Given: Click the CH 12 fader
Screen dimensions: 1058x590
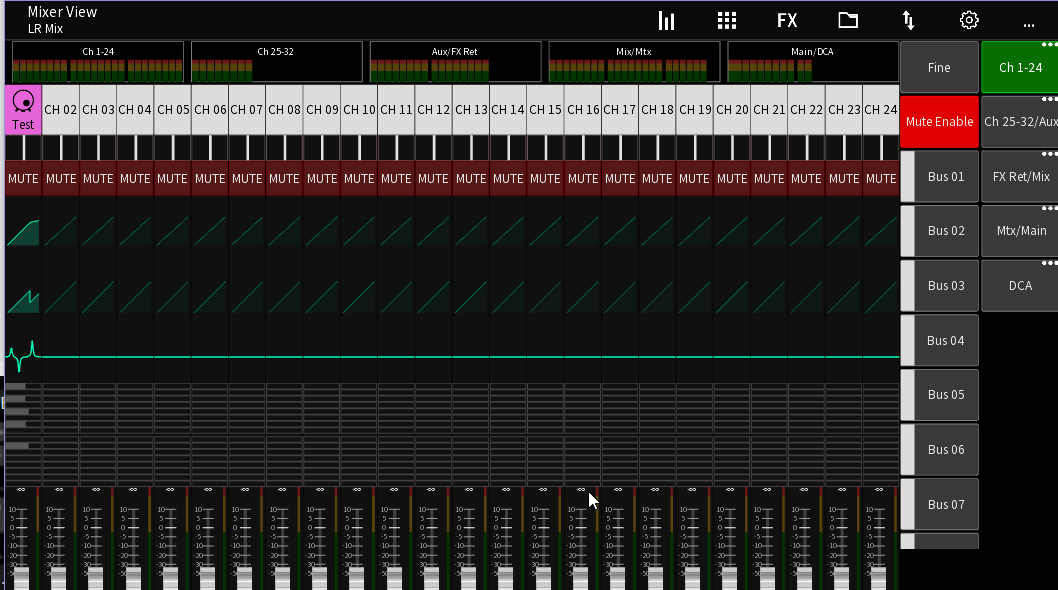Looking at the screenshot, I should 431,578.
